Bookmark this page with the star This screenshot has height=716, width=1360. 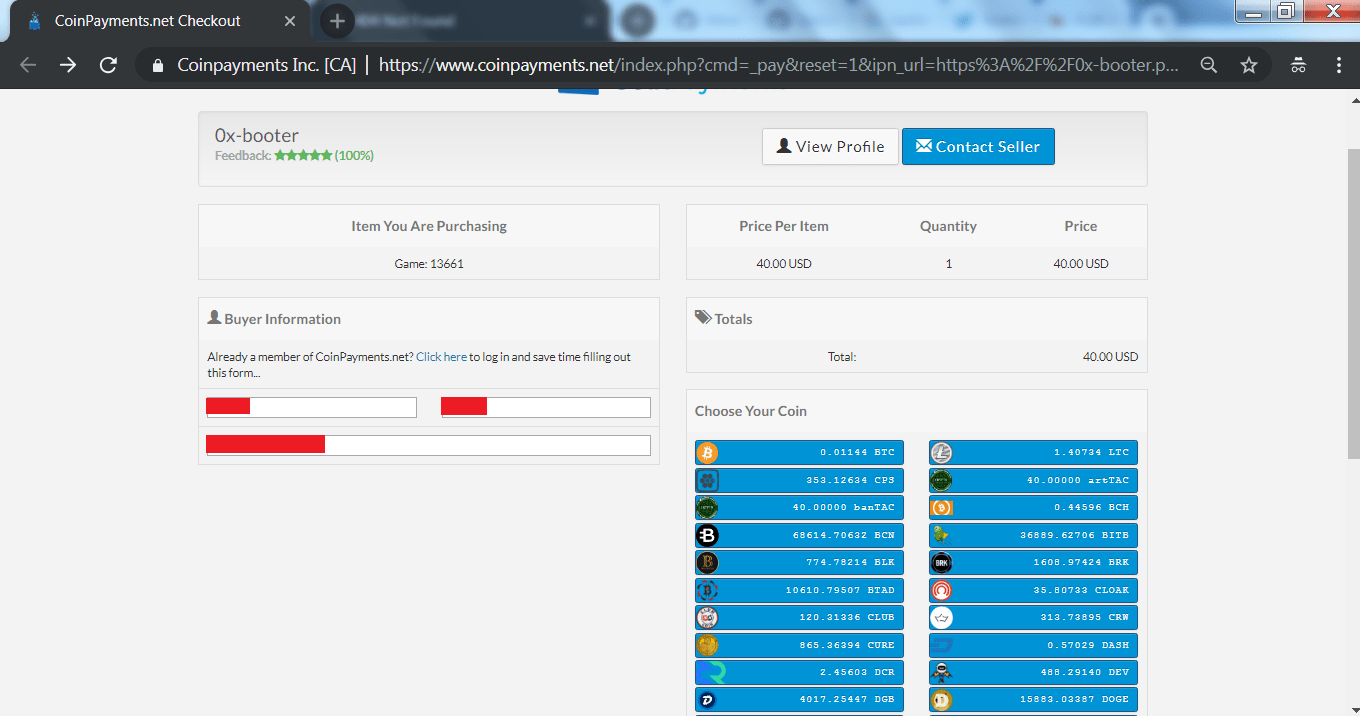tap(1249, 65)
